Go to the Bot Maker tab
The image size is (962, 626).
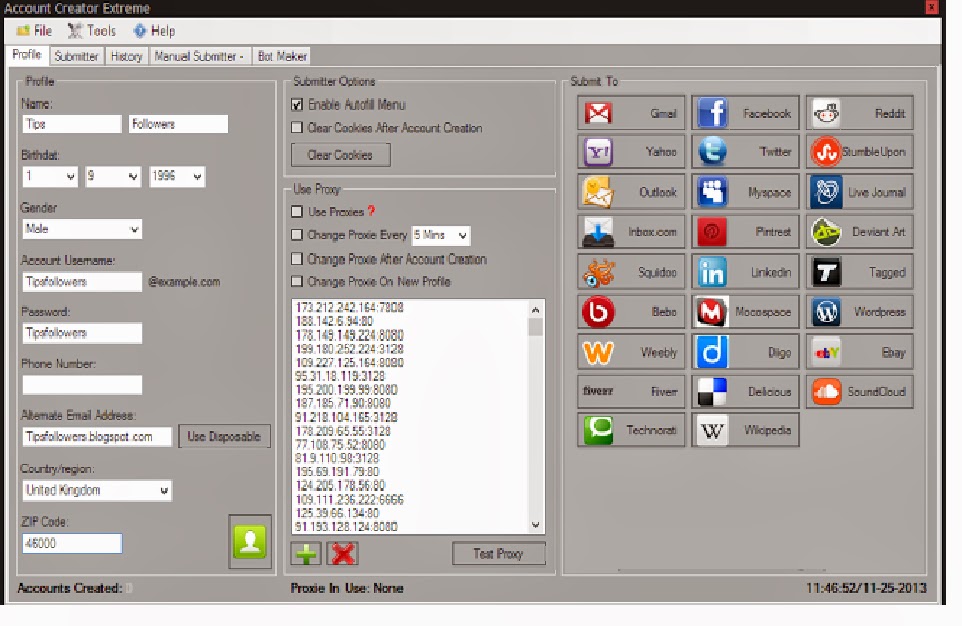(282, 56)
